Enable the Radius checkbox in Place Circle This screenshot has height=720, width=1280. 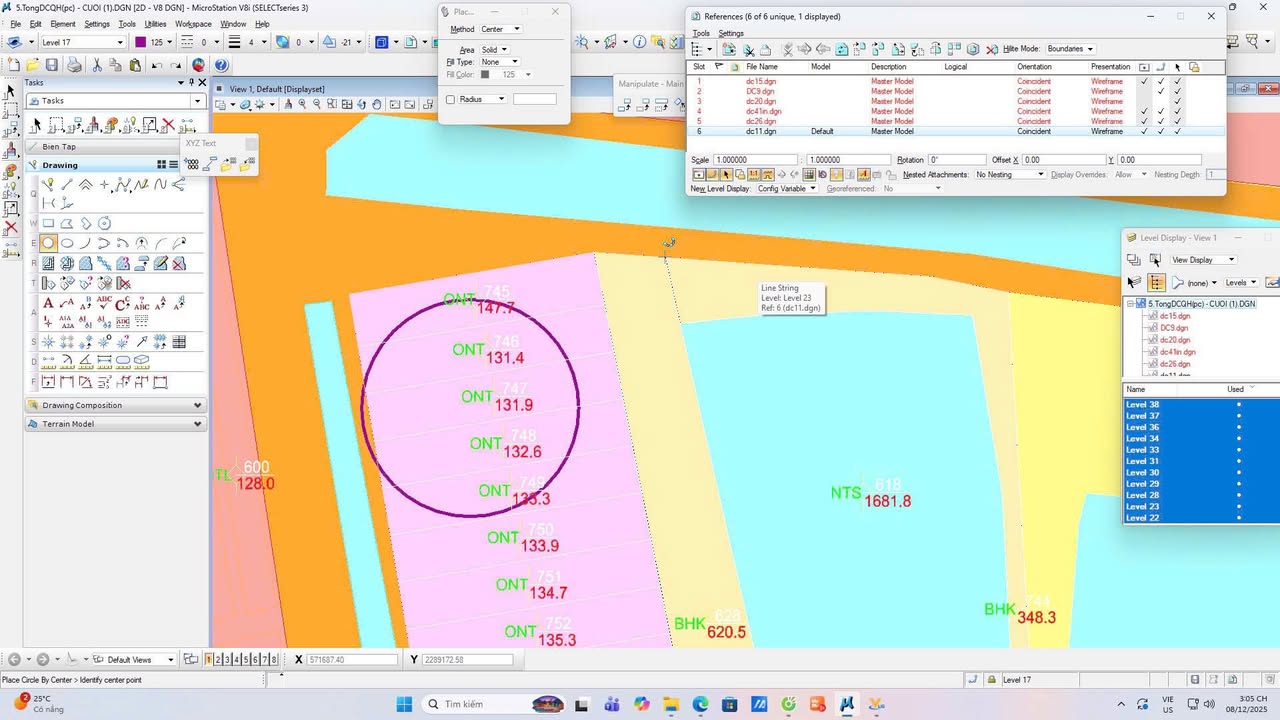click(451, 99)
